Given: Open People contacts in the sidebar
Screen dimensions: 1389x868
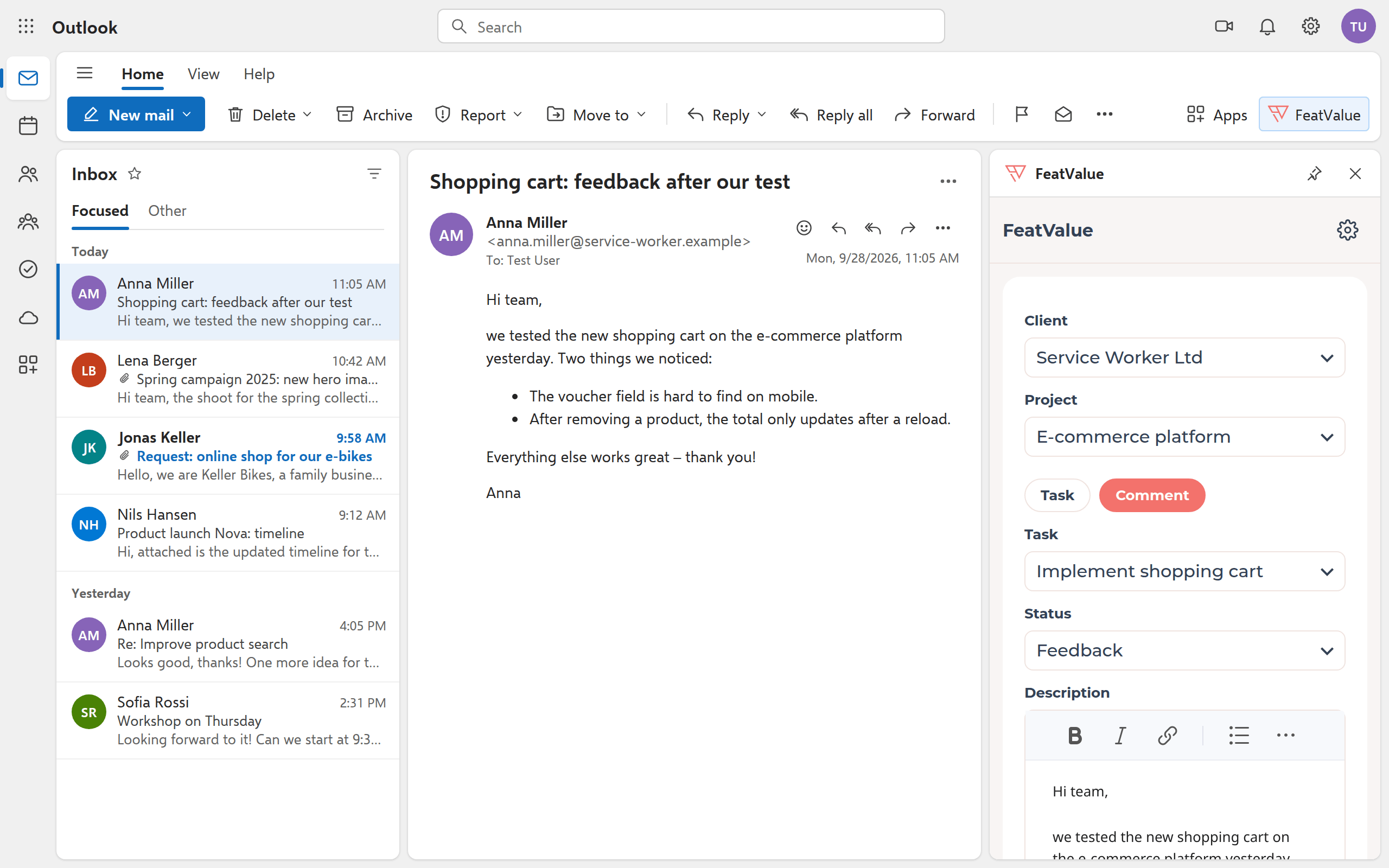Looking at the screenshot, I should point(28,174).
